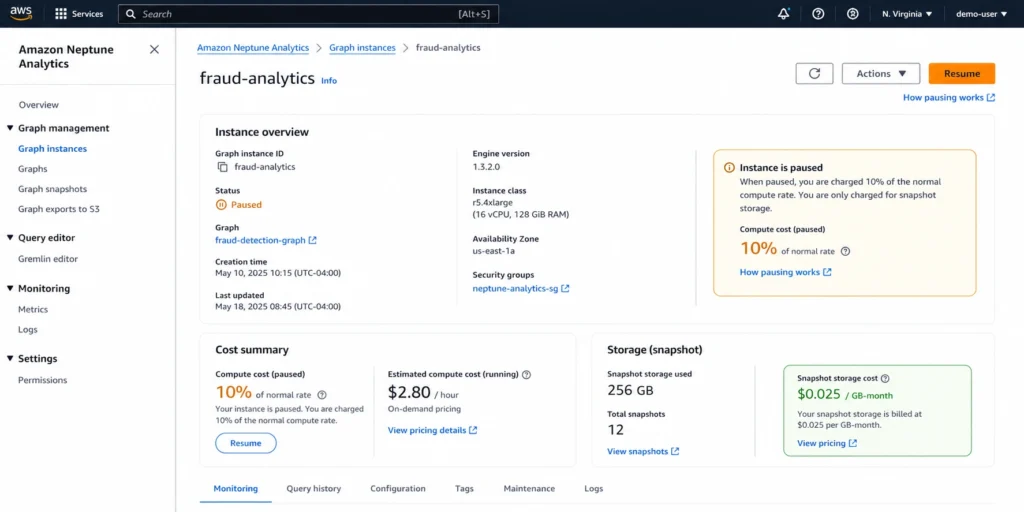
Task: Open the Services grid menu
Action: pyautogui.click(x=79, y=14)
